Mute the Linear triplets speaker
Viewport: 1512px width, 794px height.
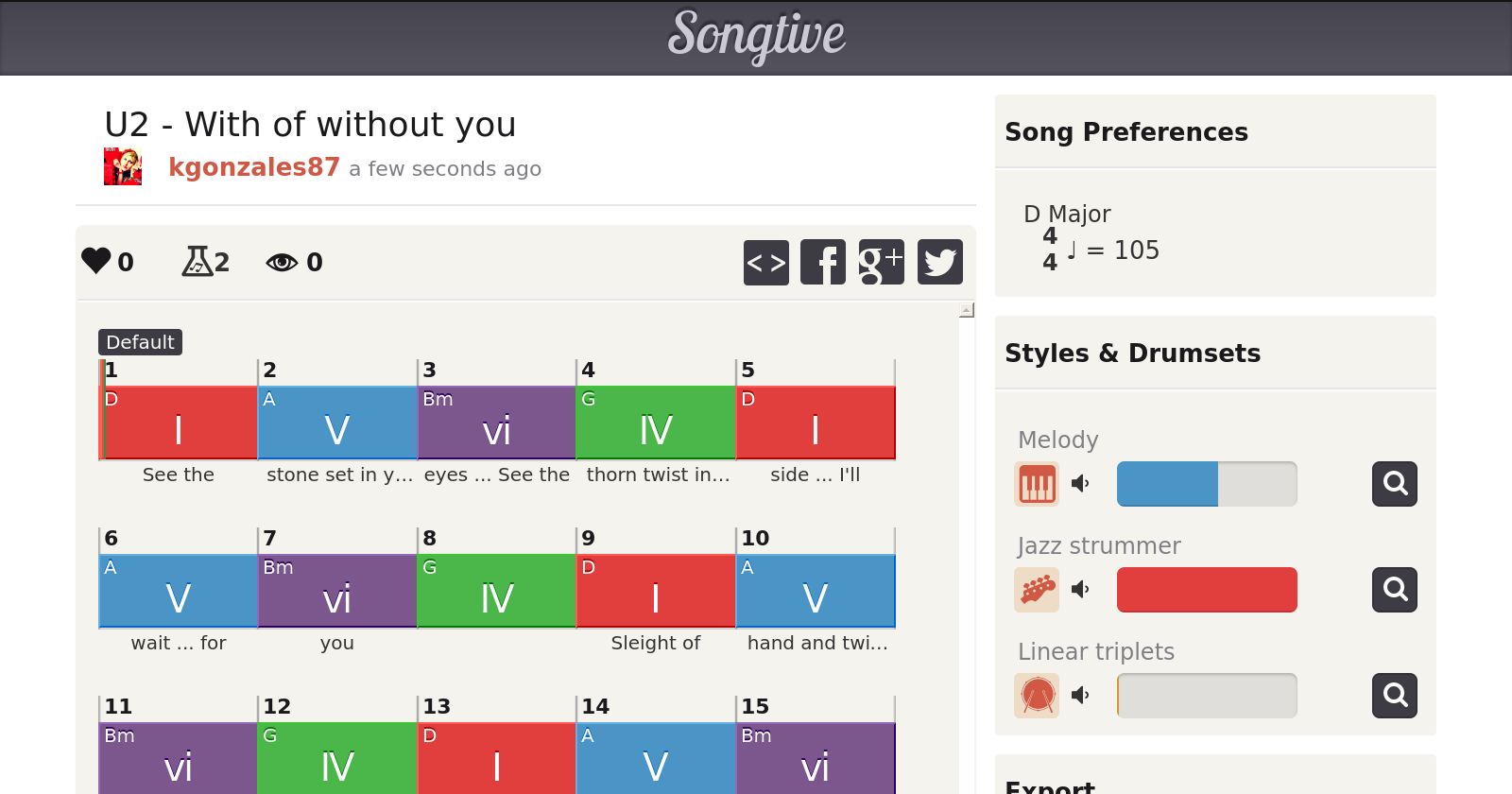(1080, 696)
